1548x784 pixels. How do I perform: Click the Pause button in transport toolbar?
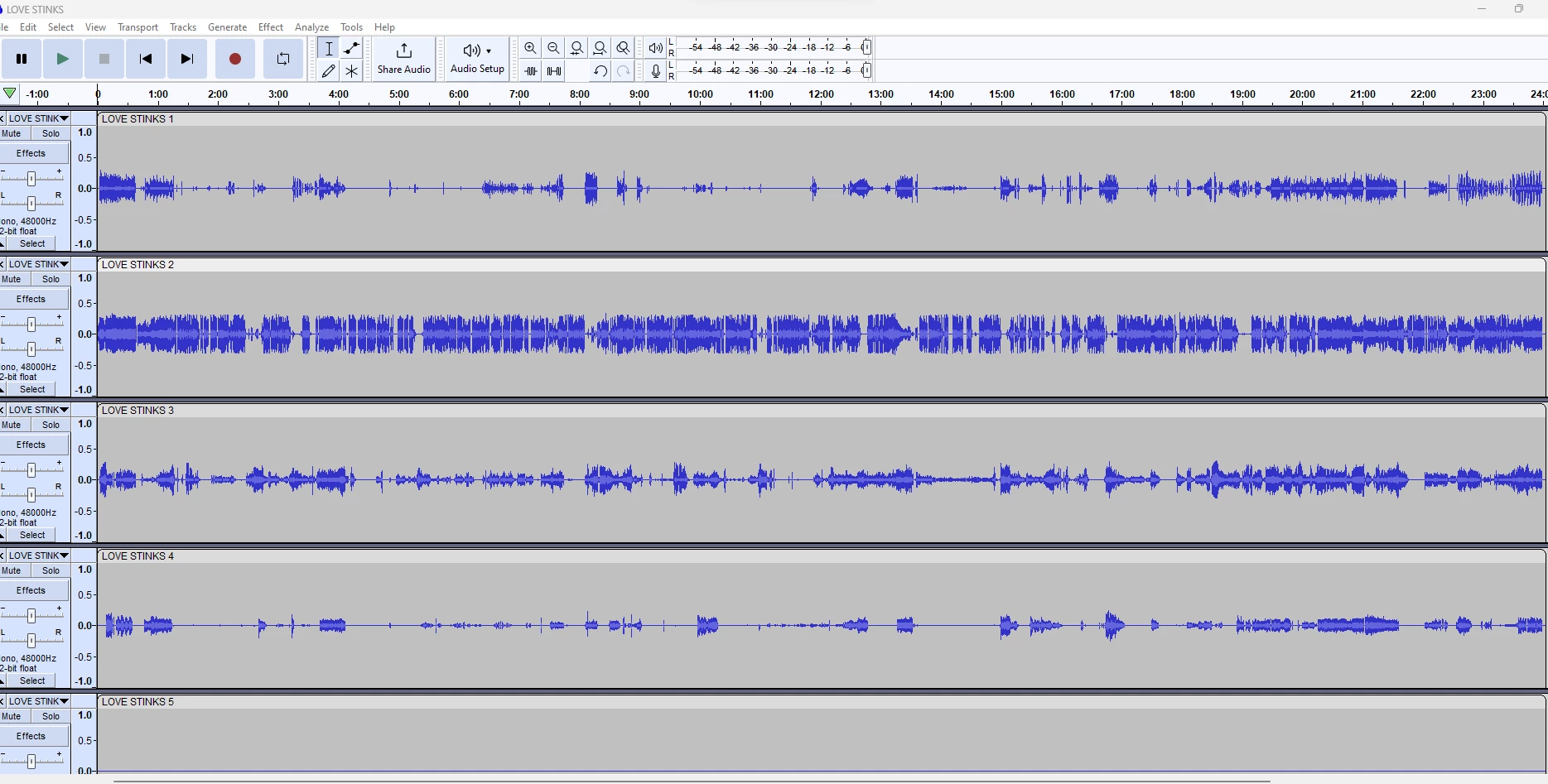coord(22,59)
